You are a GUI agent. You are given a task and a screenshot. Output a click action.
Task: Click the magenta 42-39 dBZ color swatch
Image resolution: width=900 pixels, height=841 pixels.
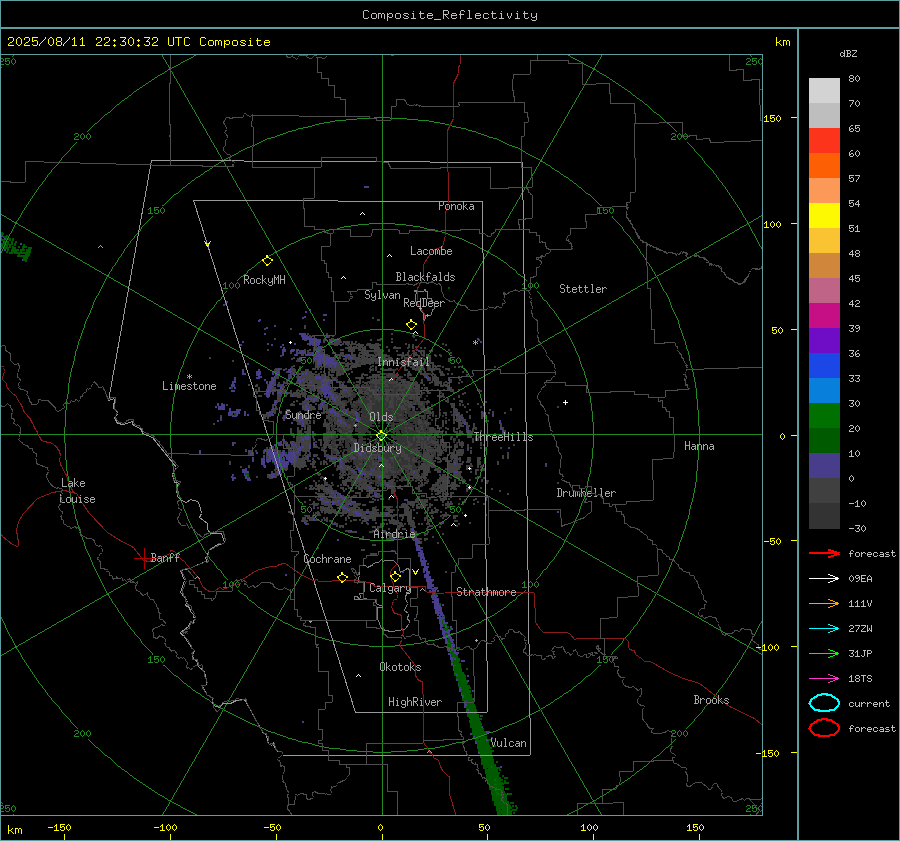pyautogui.click(x=824, y=316)
